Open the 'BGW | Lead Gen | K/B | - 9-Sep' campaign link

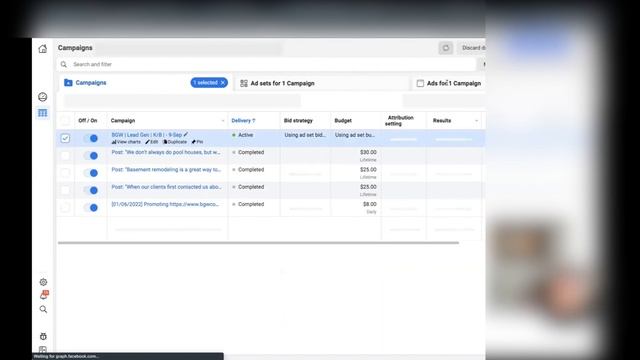click(147, 135)
